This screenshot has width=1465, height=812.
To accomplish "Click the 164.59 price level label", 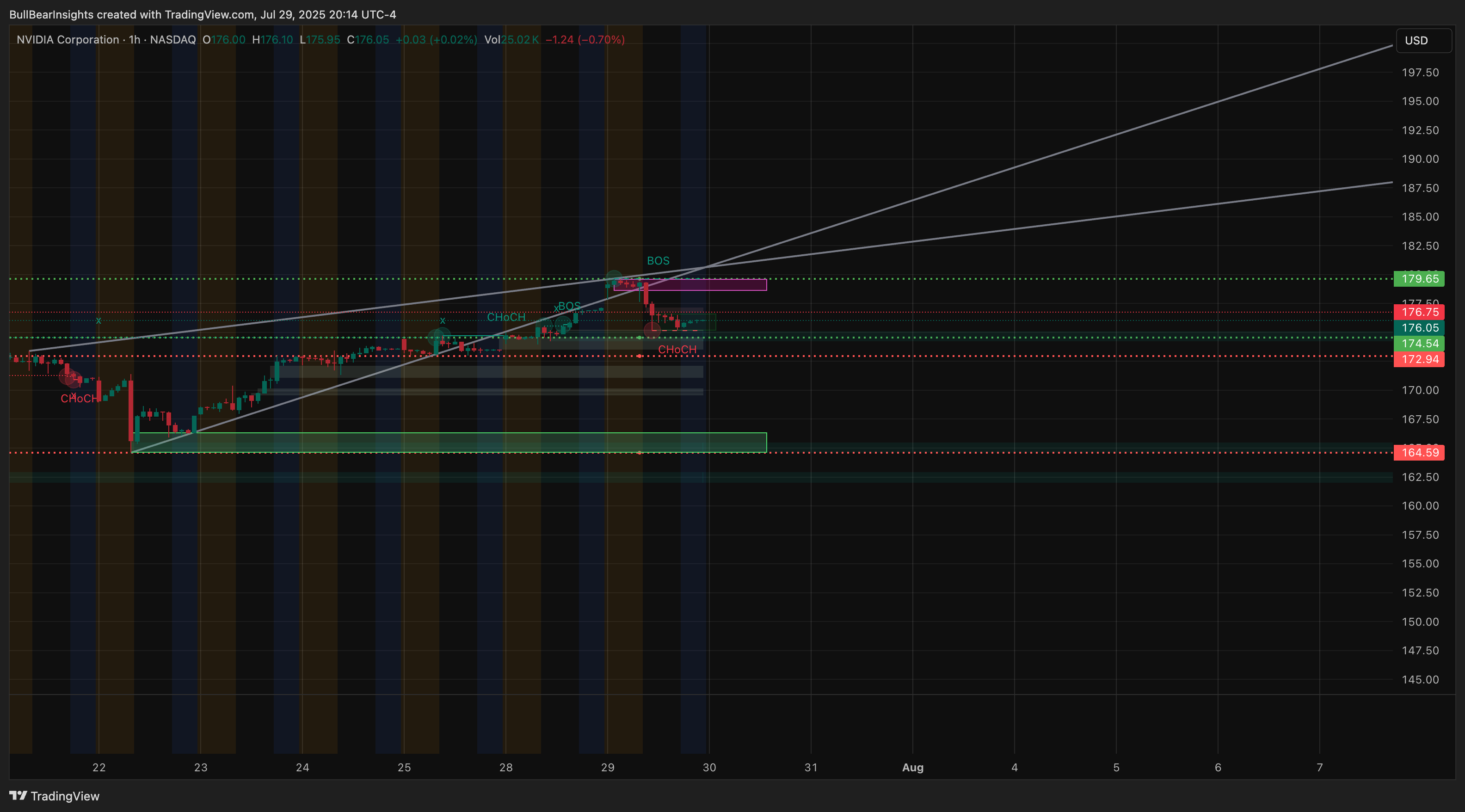I will [1420, 453].
